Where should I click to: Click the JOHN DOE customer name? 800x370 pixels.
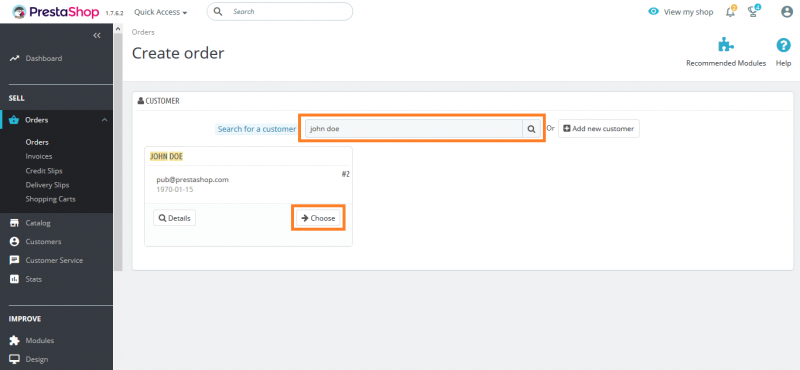click(x=166, y=156)
